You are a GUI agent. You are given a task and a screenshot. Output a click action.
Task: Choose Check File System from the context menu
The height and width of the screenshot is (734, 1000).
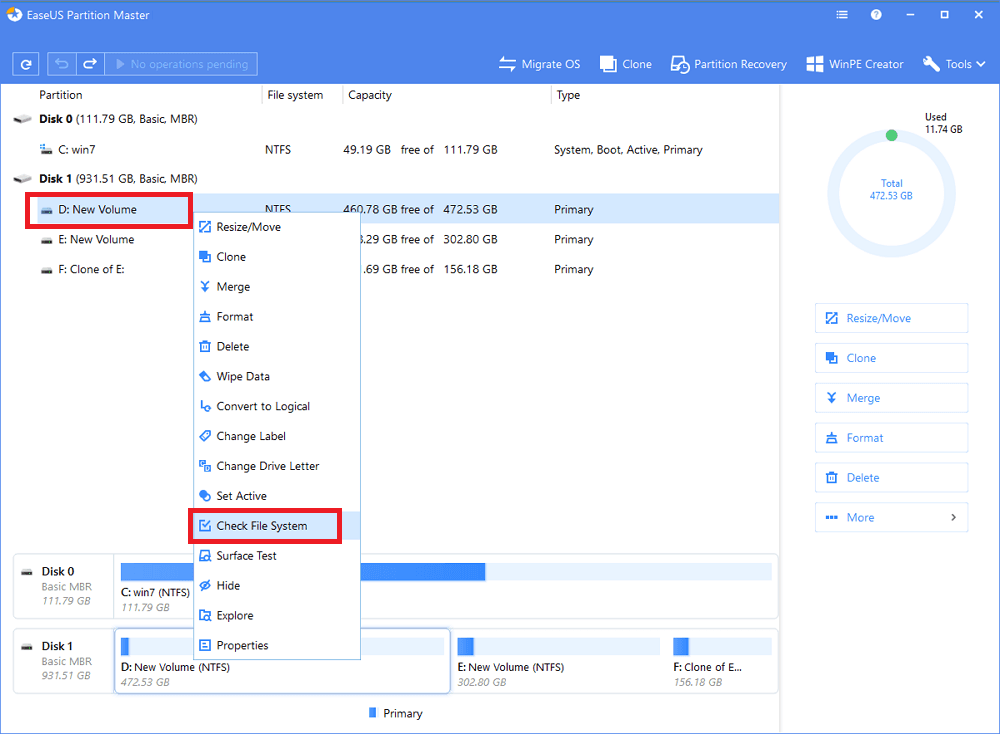click(x=262, y=526)
